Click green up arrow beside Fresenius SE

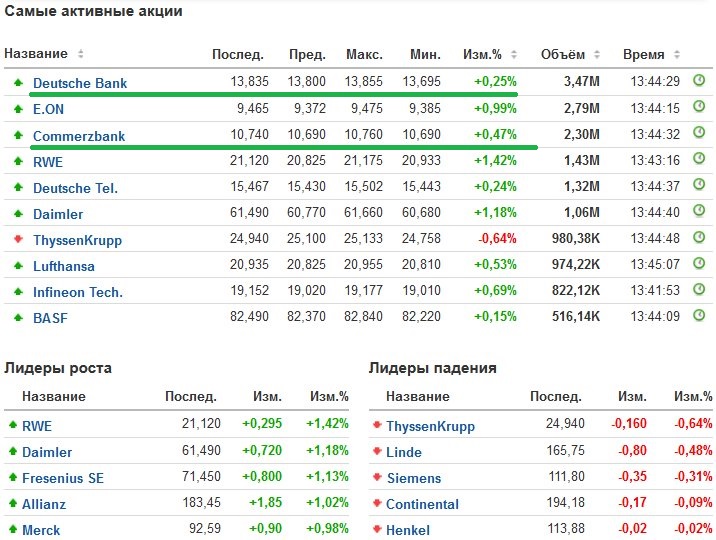click(13, 478)
